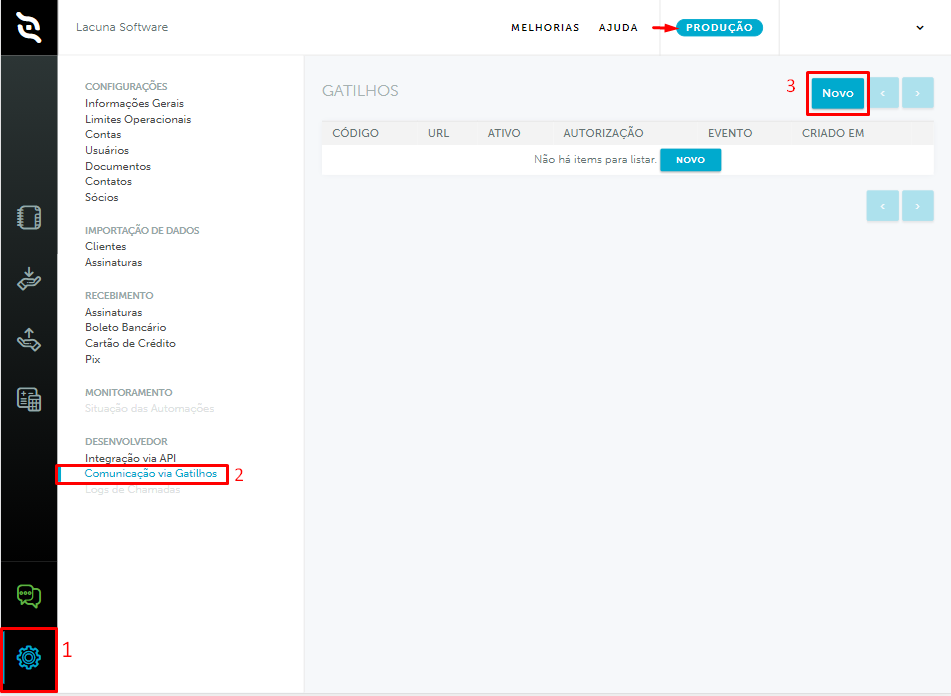The width and height of the screenshot is (951, 696).
Task: Open Cartão de Crédito settings
Action: pyautogui.click(x=130, y=343)
